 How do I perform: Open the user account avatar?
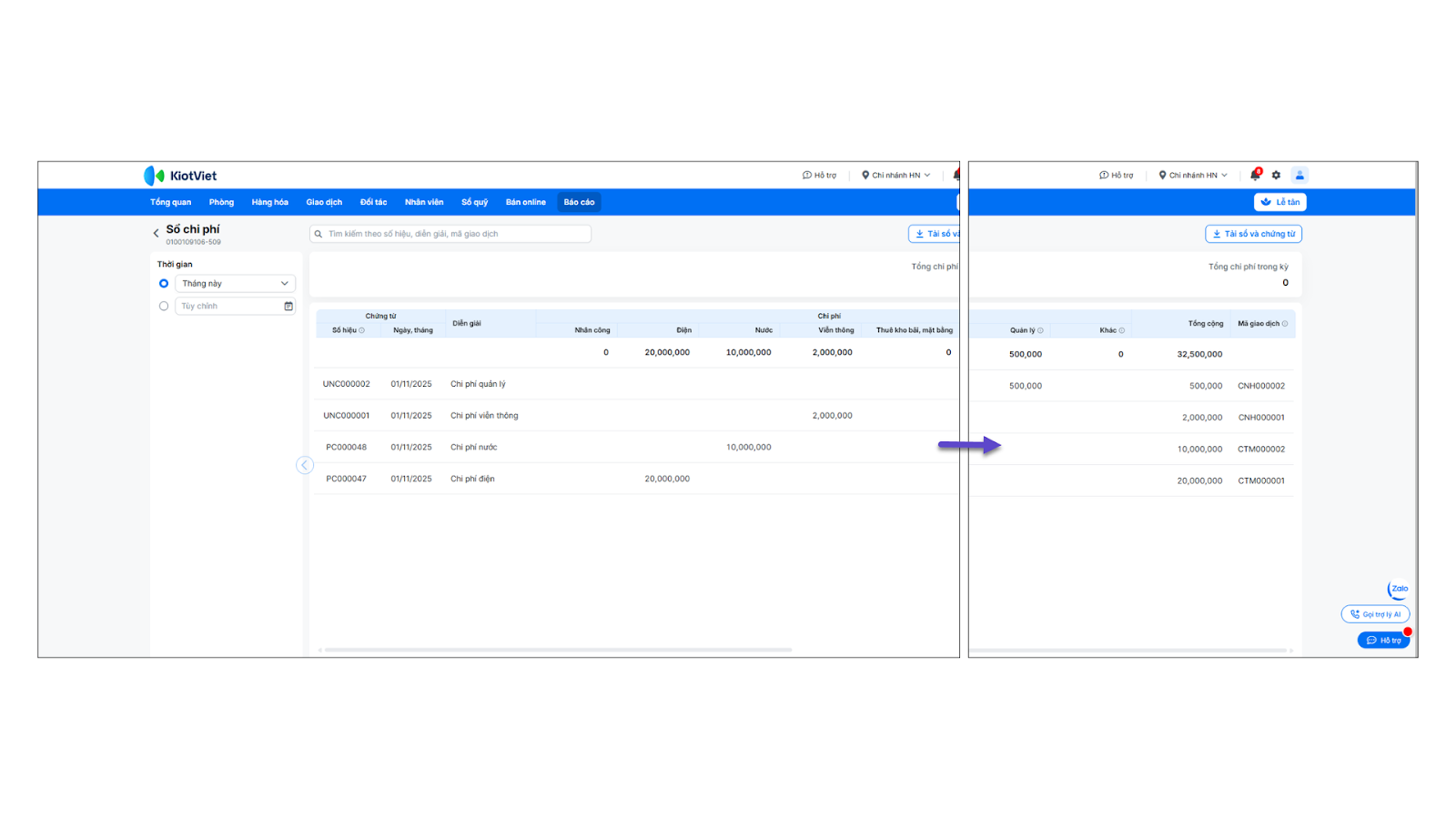(x=1299, y=175)
